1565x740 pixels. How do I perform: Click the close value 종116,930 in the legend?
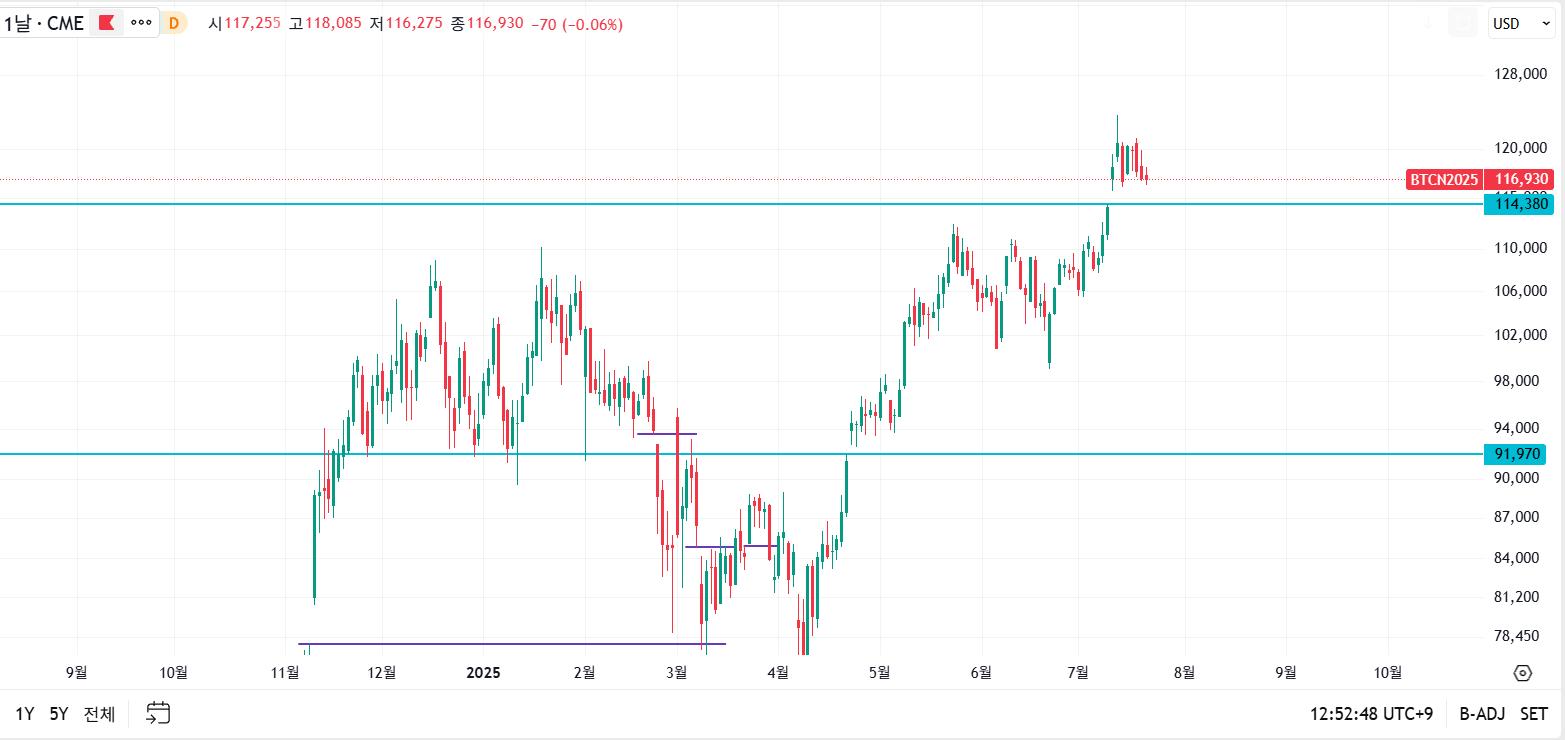(487, 23)
